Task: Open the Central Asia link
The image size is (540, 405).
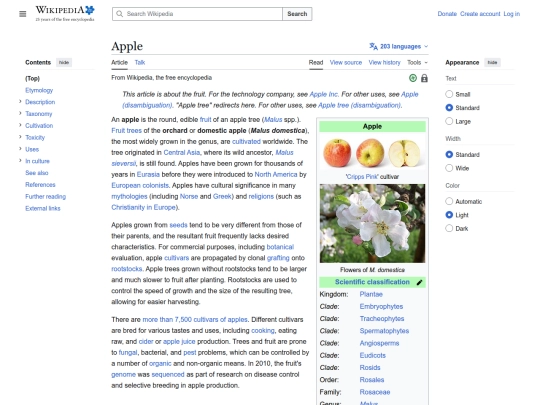Action: click(x=181, y=153)
